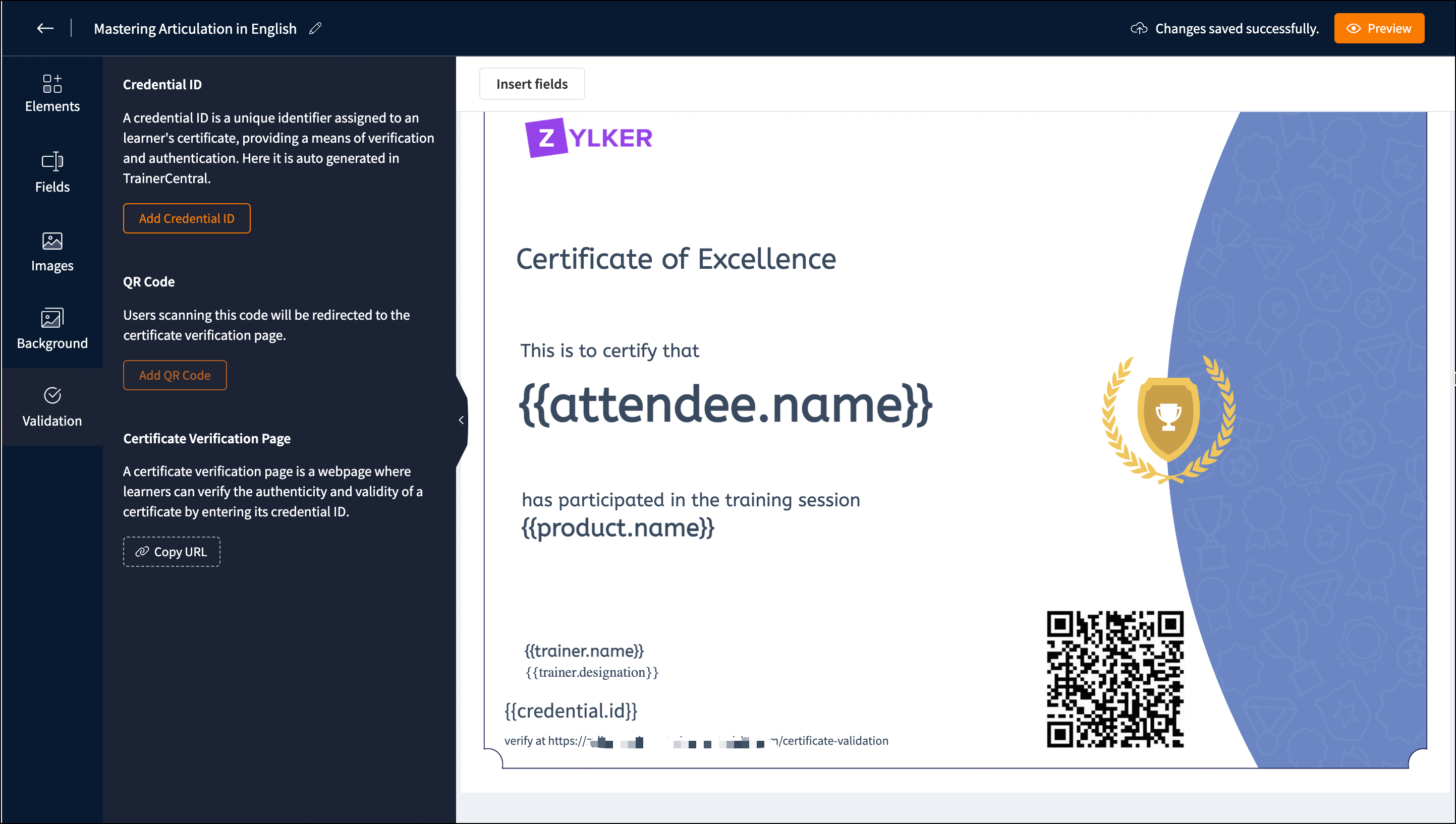Collapse the side panel with chevron
1456x824 pixels.
click(x=461, y=420)
